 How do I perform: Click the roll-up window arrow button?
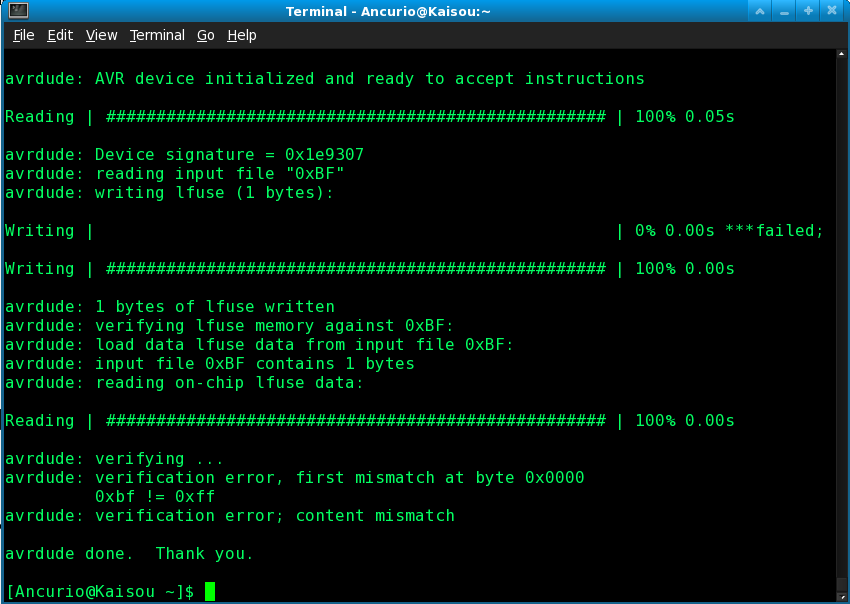(760, 11)
